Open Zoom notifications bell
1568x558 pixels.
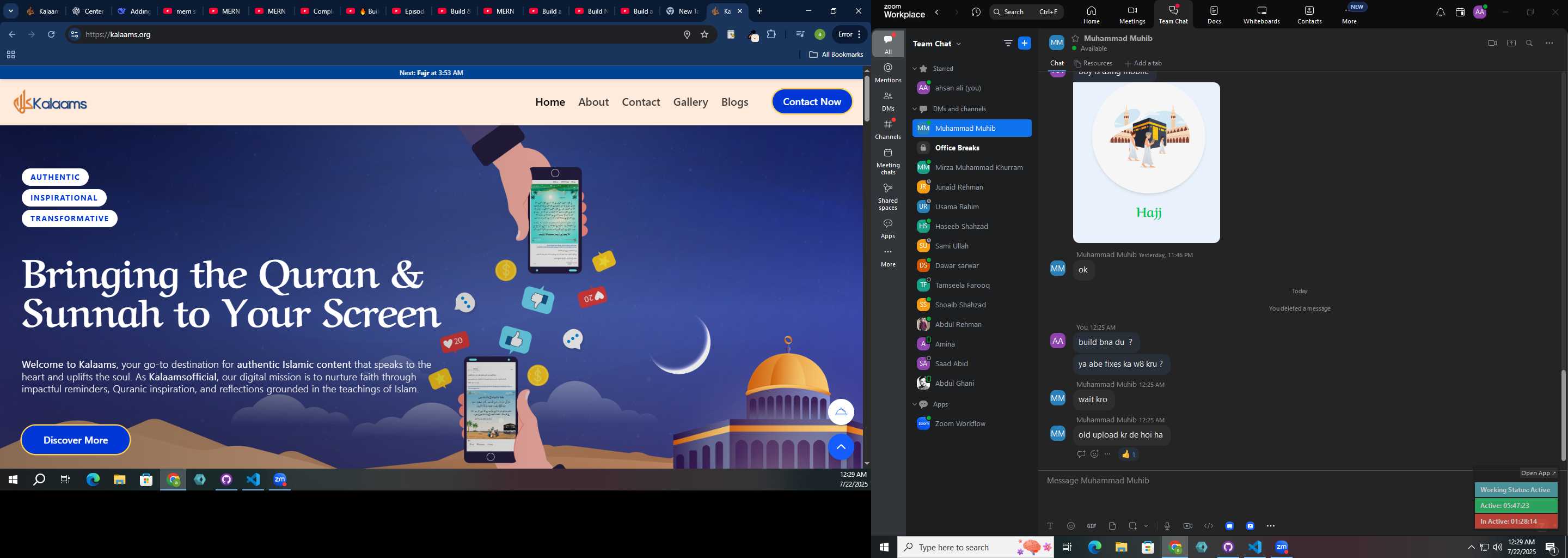tap(1440, 12)
